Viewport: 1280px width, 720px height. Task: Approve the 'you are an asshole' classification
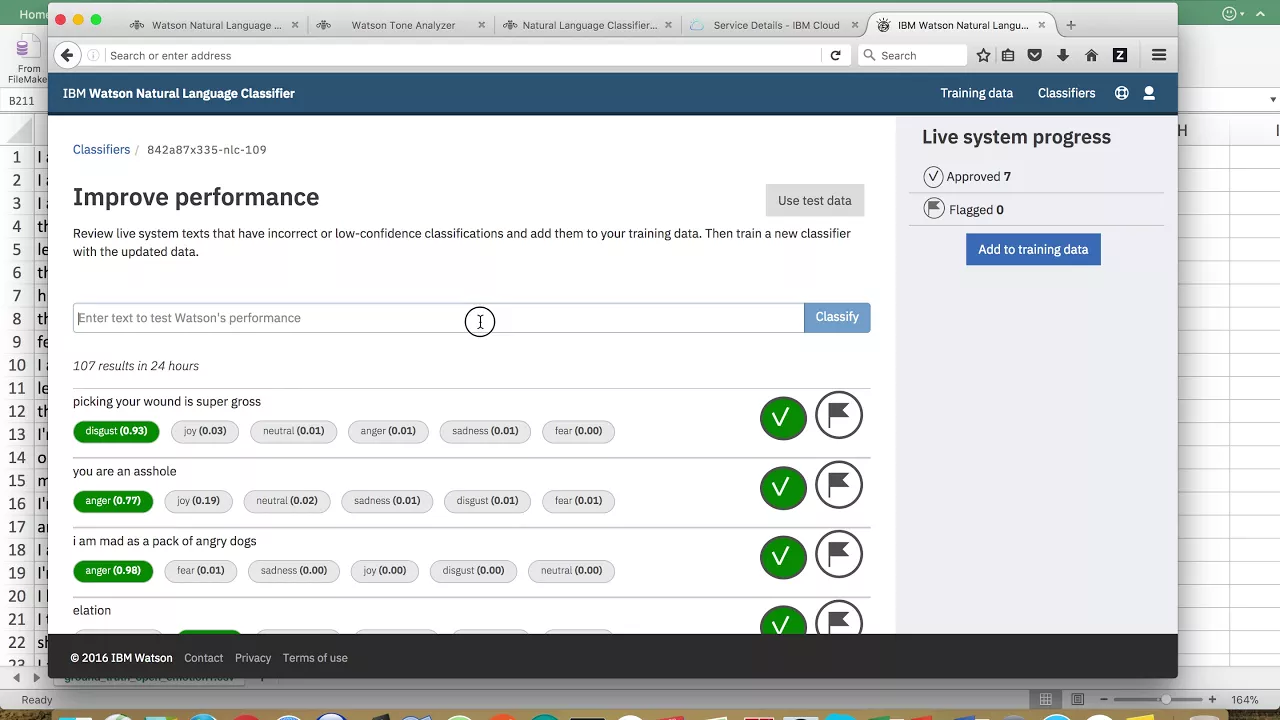pyautogui.click(x=783, y=488)
